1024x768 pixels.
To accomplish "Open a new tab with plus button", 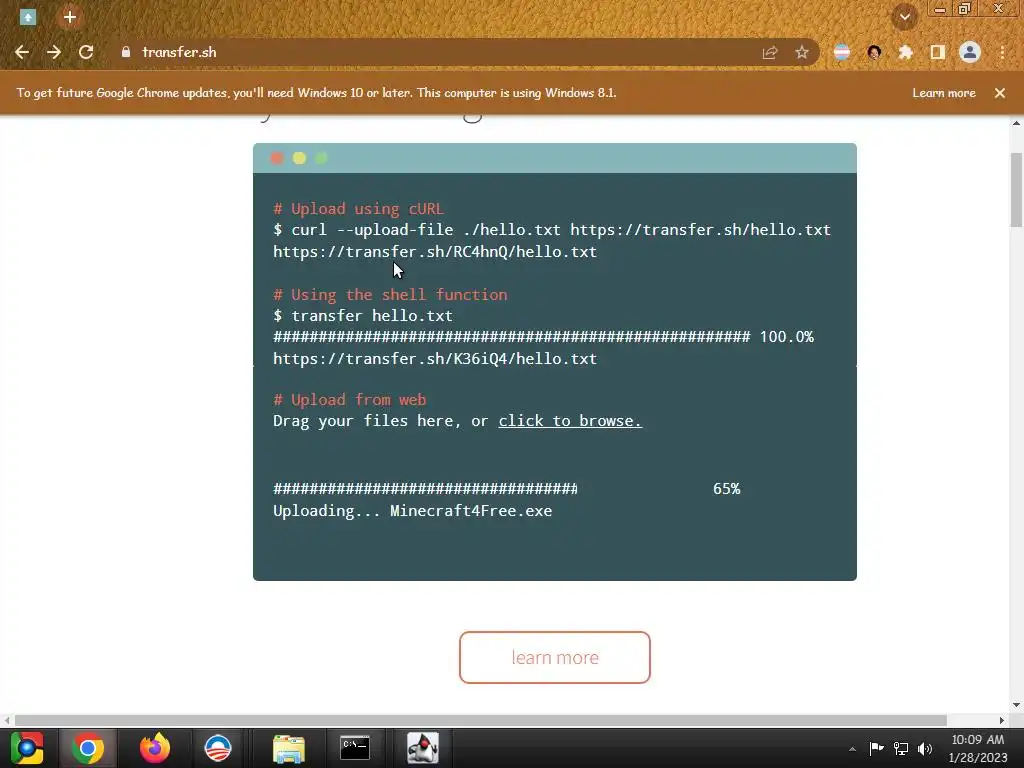I will 70,17.
